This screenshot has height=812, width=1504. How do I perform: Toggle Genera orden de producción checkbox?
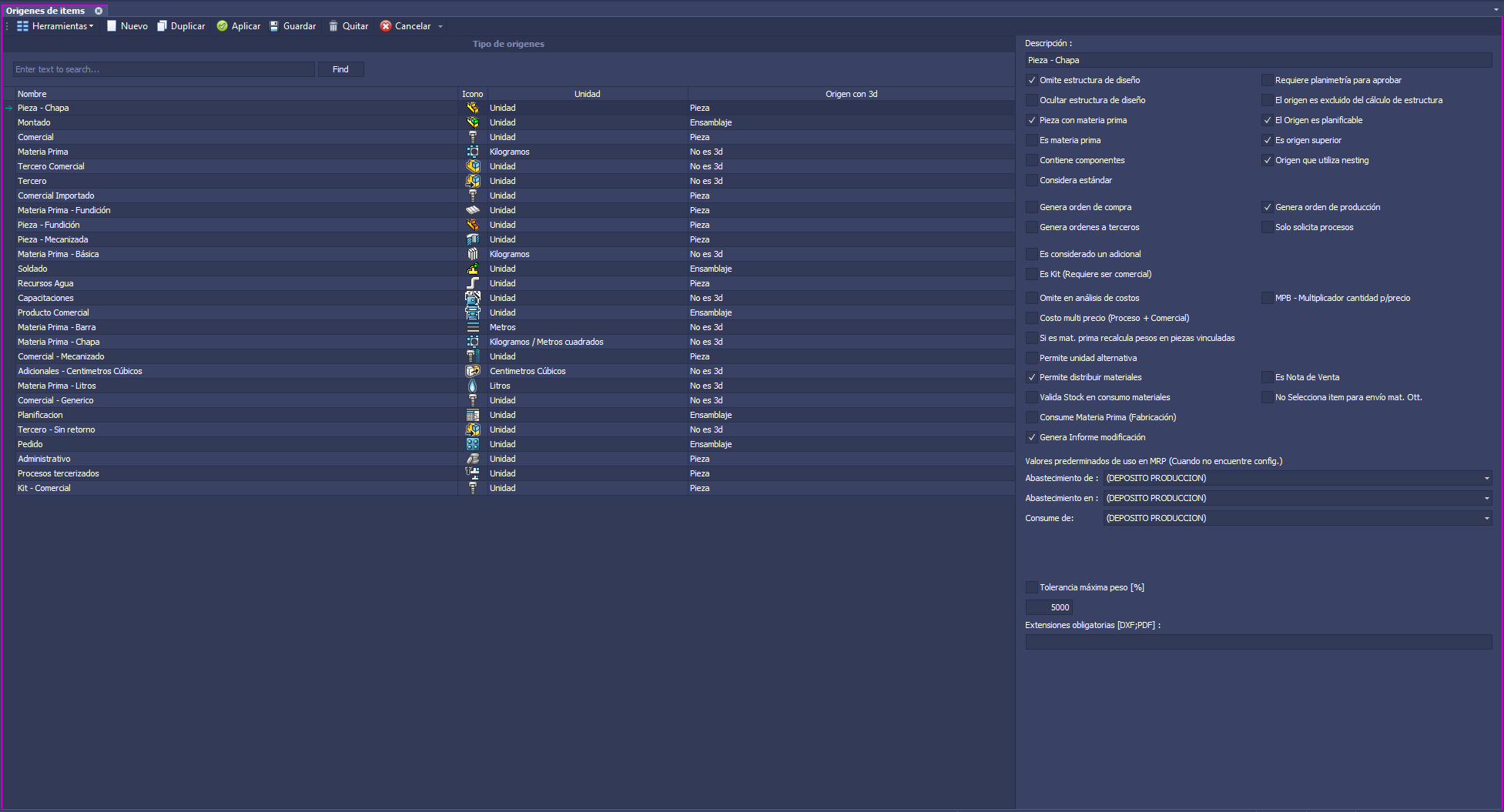click(x=1267, y=207)
